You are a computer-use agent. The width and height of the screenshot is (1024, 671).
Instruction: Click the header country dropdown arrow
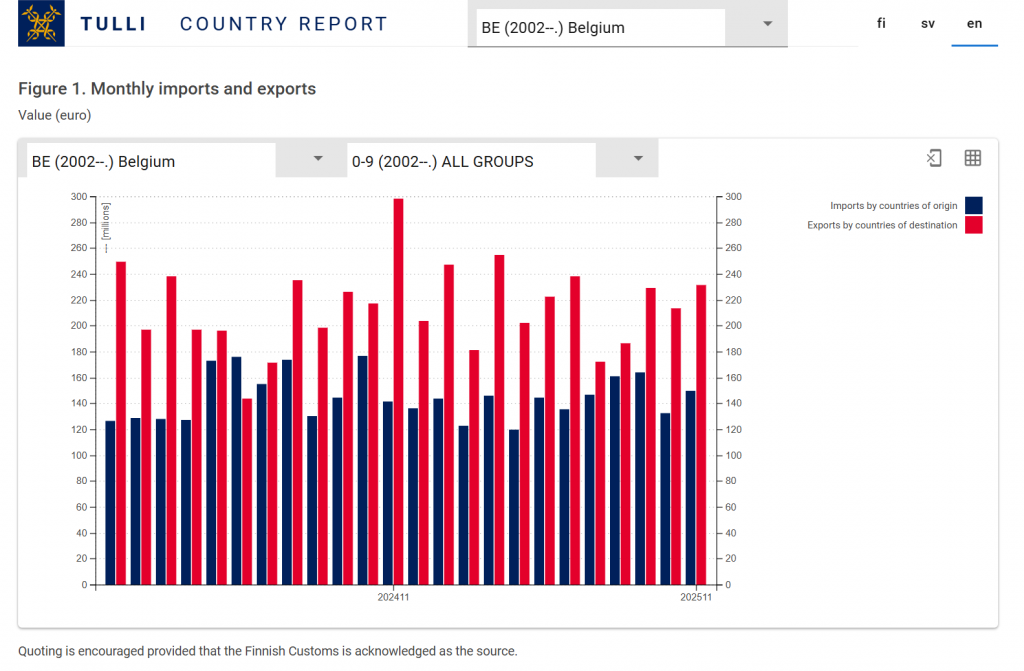point(767,24)
